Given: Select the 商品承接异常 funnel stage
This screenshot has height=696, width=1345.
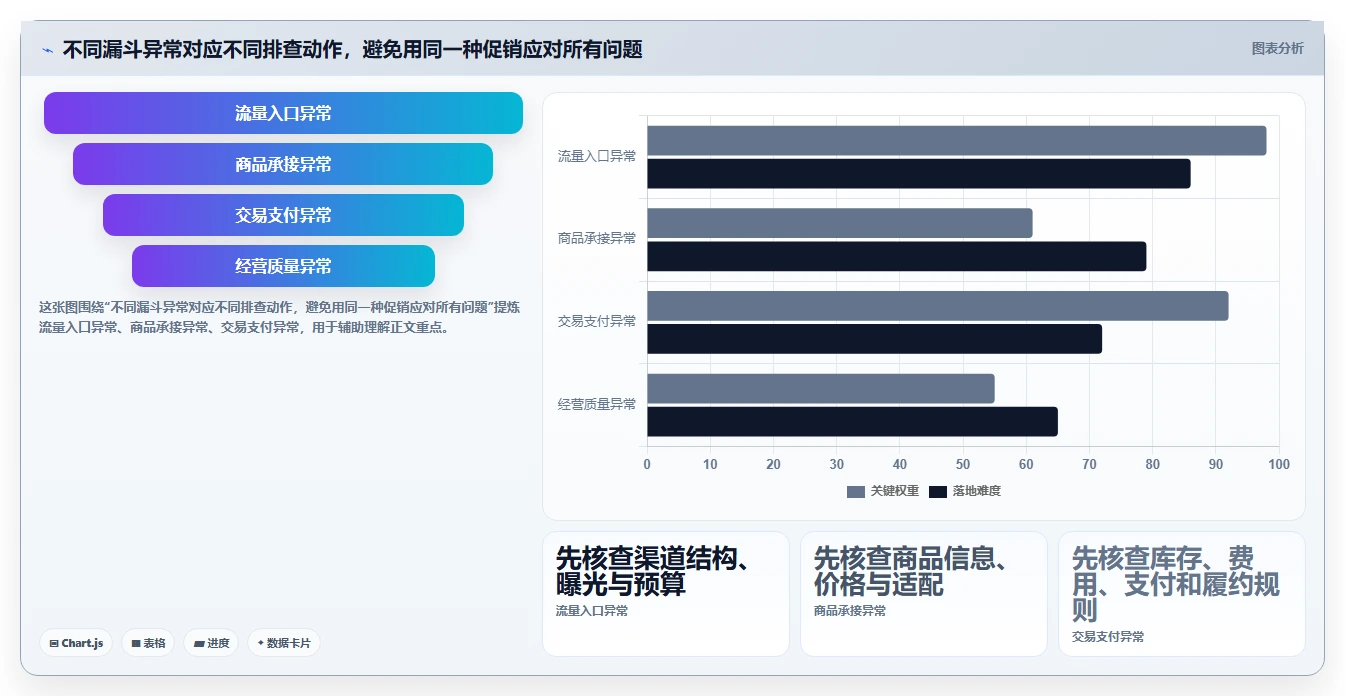Looking at the screenshot, I should [x=283, y=164].
